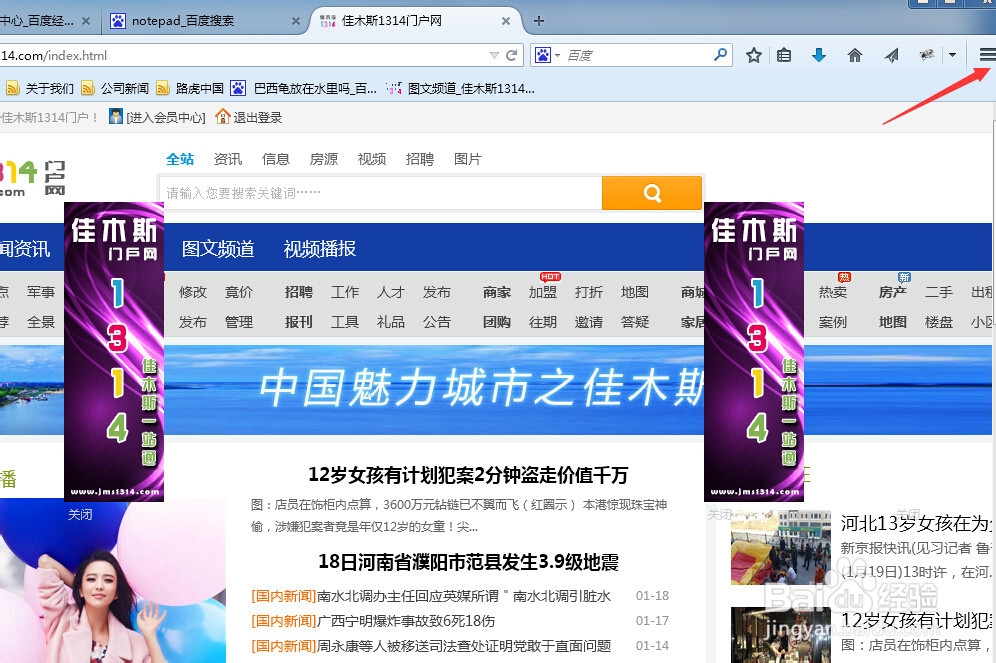Click the site keyword search input
This screenshot has height=663, width=996.
pos(380,193)
